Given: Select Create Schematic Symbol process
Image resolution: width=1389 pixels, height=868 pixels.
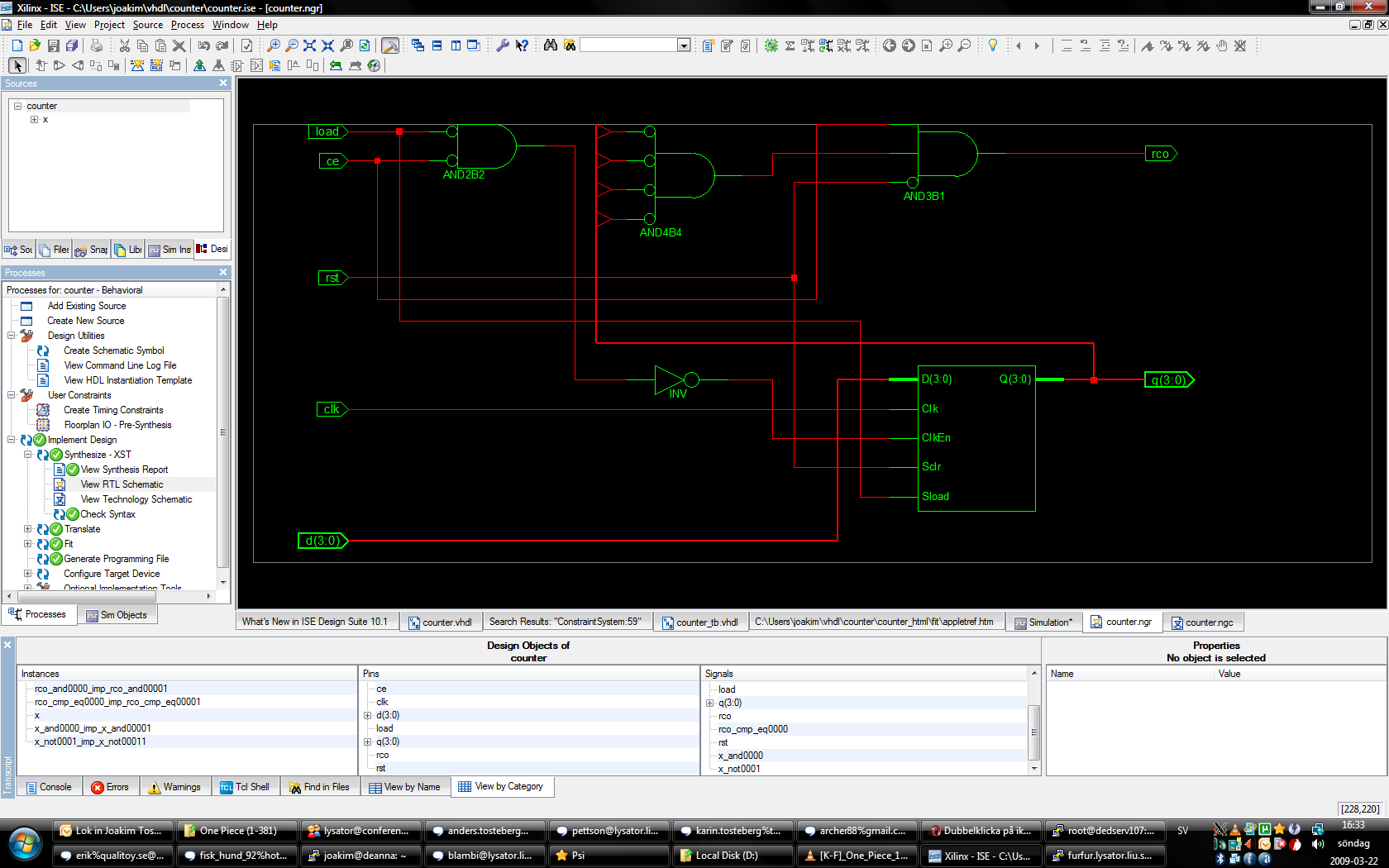Looking at the screenshot, I should [114, 351].
